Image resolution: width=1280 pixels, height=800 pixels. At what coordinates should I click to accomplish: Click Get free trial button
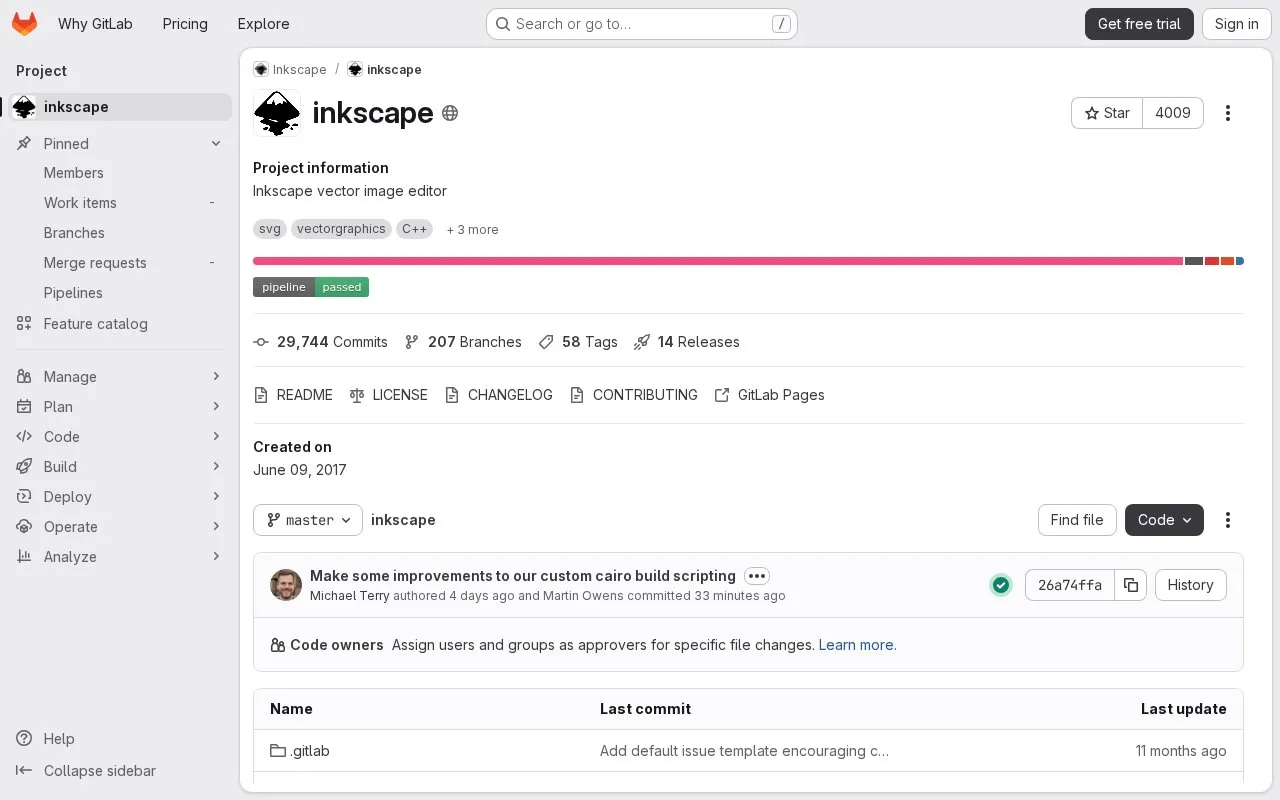pos(1139,24)
